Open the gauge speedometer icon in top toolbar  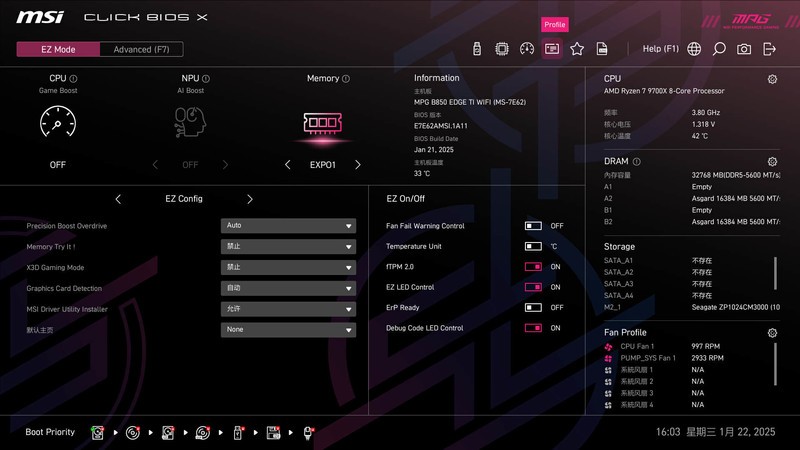527,49
